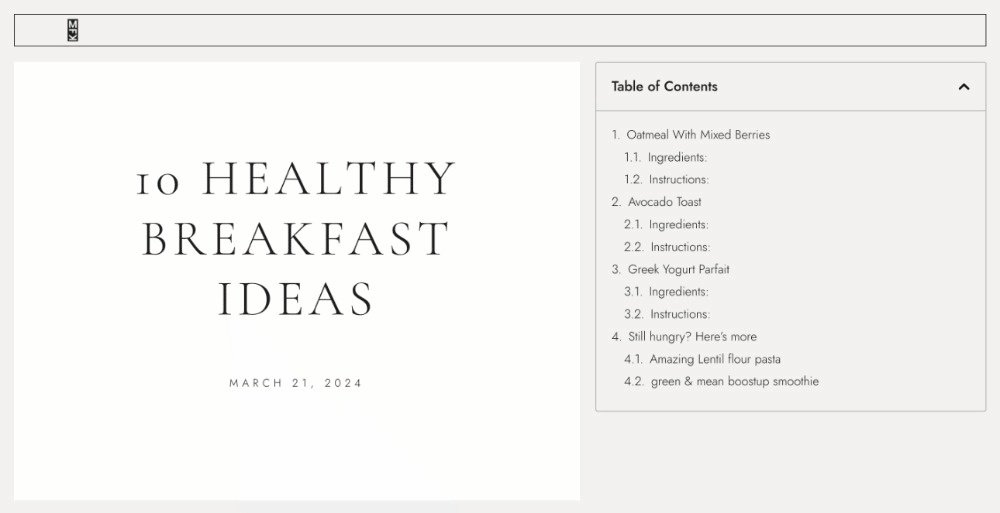
Task: Click 3.2 Instructions item
Action: tap(680, 314)
